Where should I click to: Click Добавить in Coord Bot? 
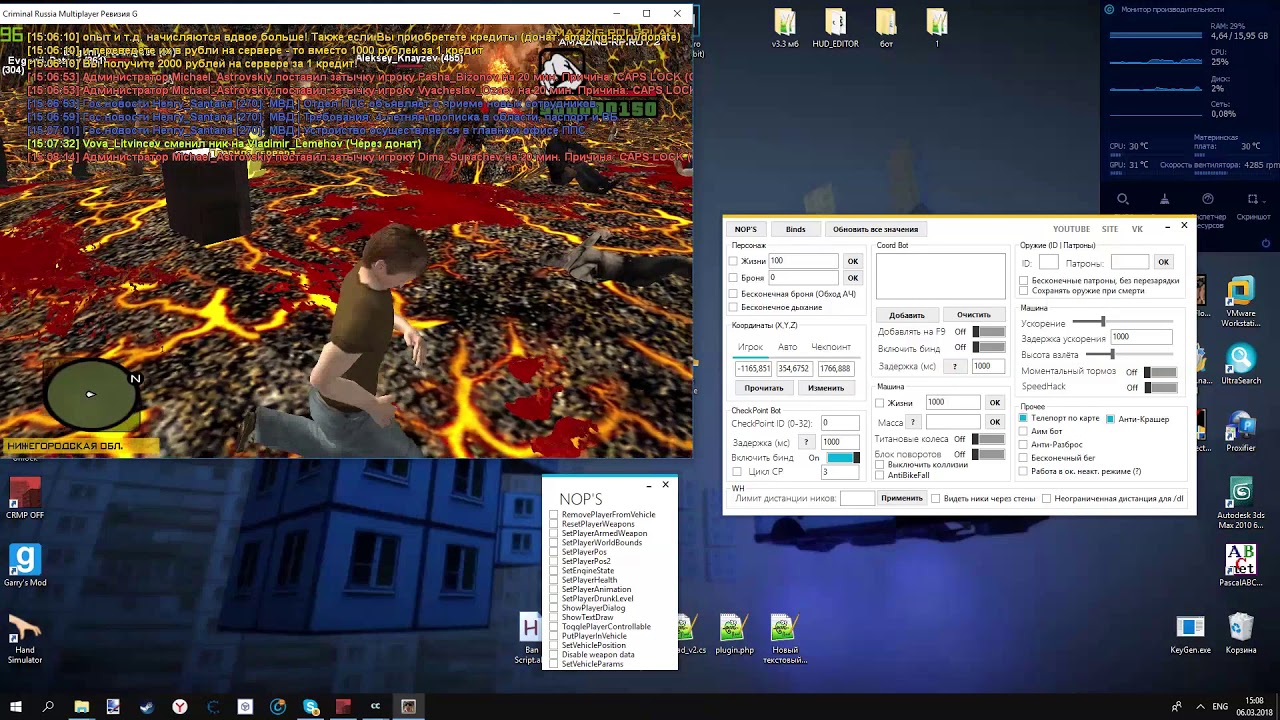point(907,315)
